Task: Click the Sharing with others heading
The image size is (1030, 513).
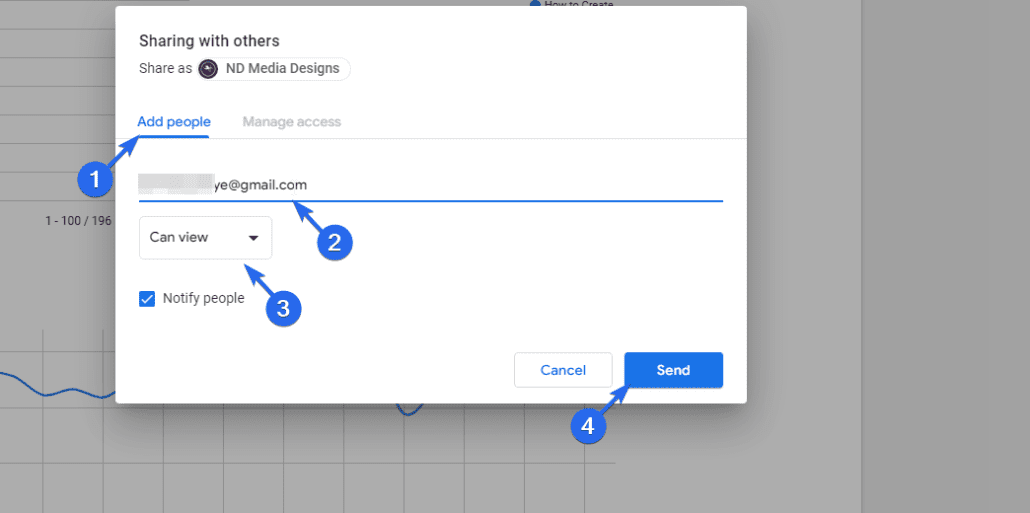Action: click(x=209, y=41)
